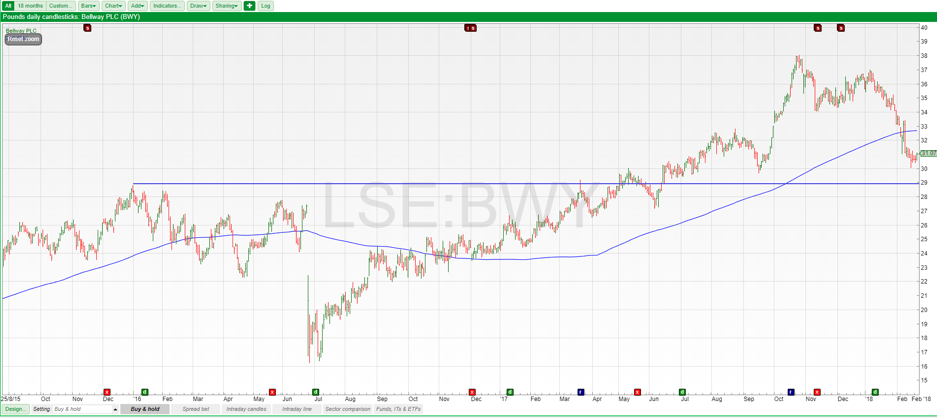Screen dimensions: 937x418
Task: Open the Setting combo box 'Buy & hold'
Action: point(84,409)
